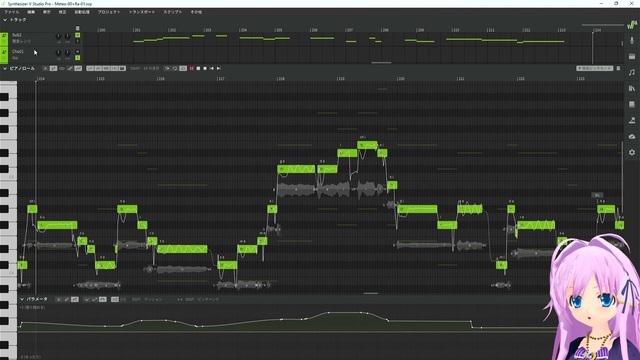Toggle mute on the Cho01 track
The height and width of the screenshot is (360, 640).
click(78, 52)
